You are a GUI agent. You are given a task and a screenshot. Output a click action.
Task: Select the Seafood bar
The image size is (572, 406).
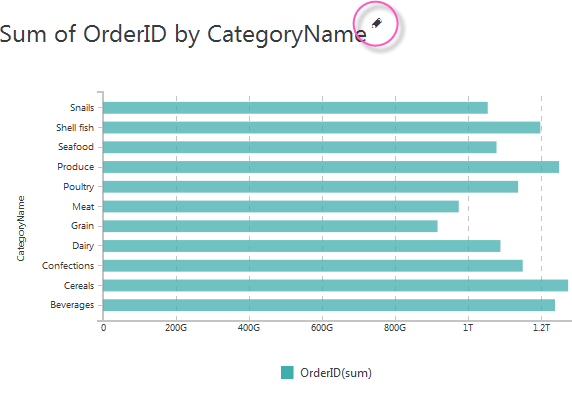(299, 147)
